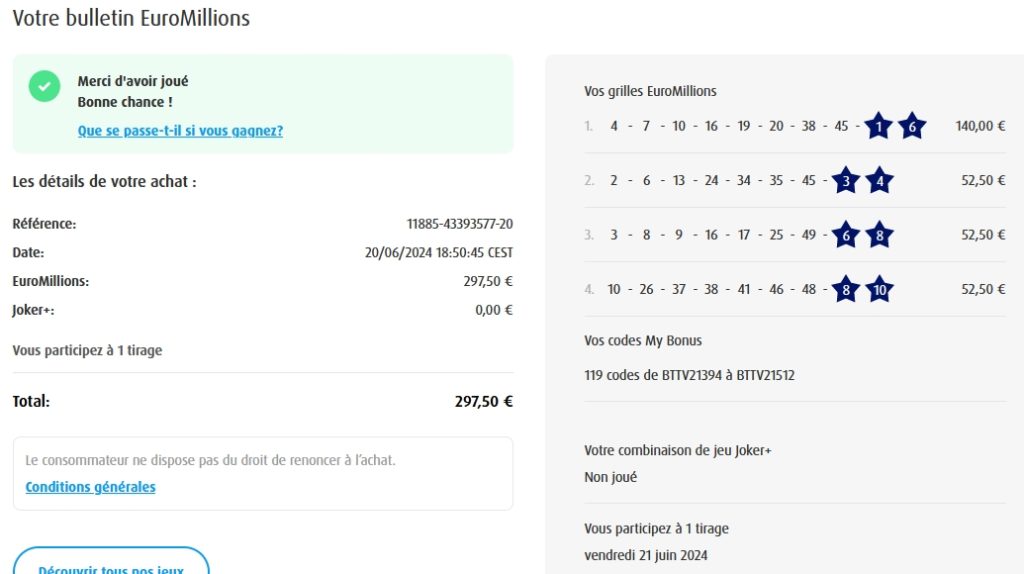Click star number 3 in grid 2
This screenshot has height=574, width=1024.
pyautogui.click(x=846, y=181)
